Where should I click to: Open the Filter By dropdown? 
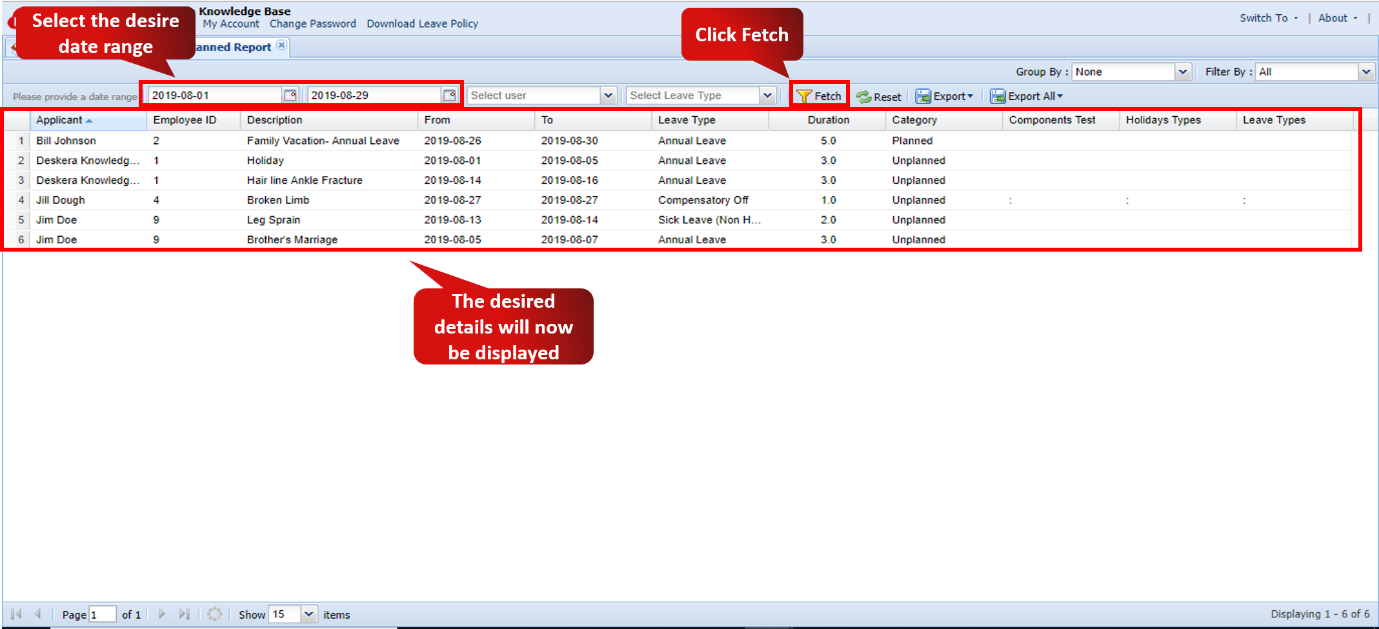click(1365, 71)
